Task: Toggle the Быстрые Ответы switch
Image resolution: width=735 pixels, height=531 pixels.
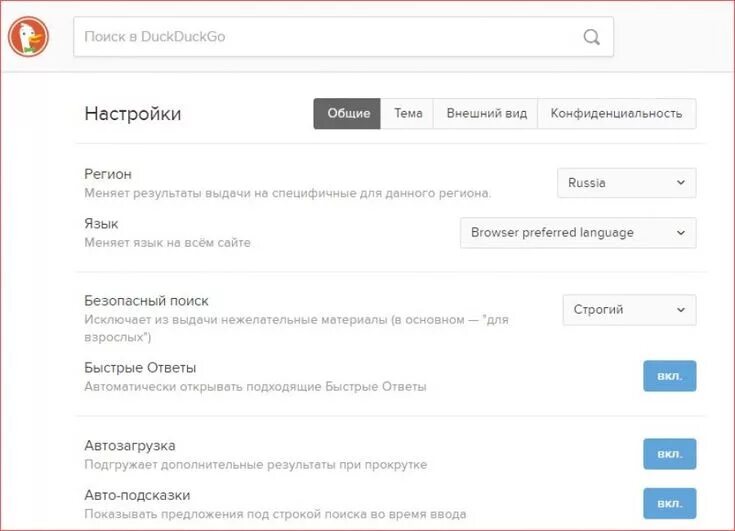Action: pos(669,376)
